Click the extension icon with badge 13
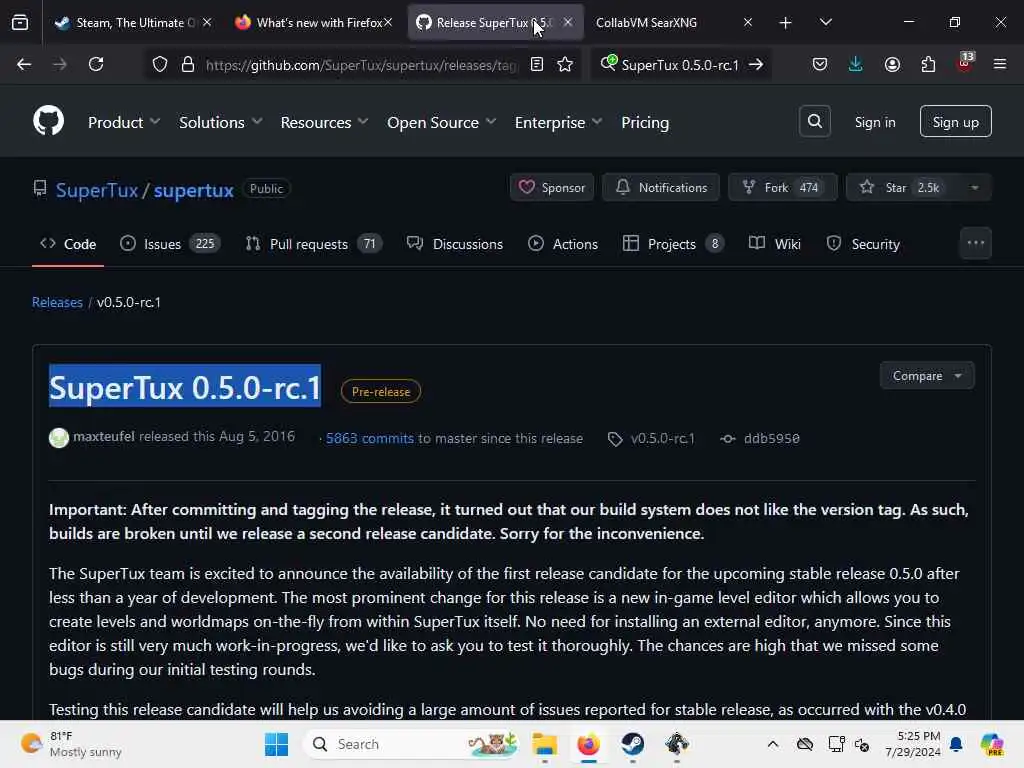Screen dimensions: 1024x768 tap(965, 63)
